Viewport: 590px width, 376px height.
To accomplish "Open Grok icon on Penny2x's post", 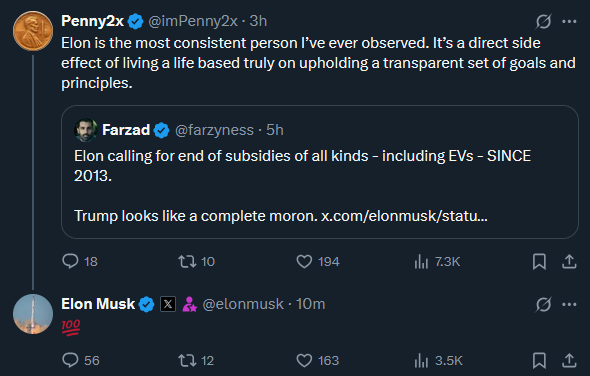I will pyautogui.click(x=544, y=21).
